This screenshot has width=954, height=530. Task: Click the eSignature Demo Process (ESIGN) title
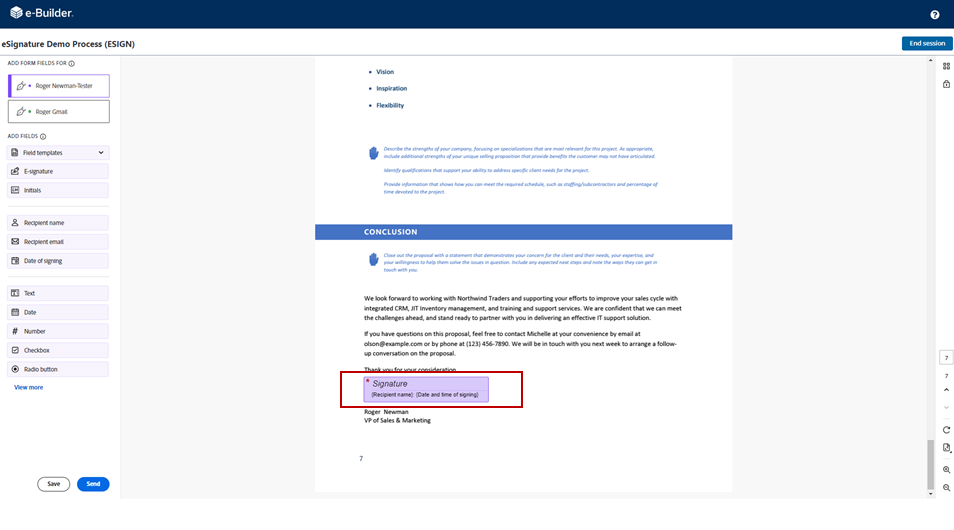point(68,44)
